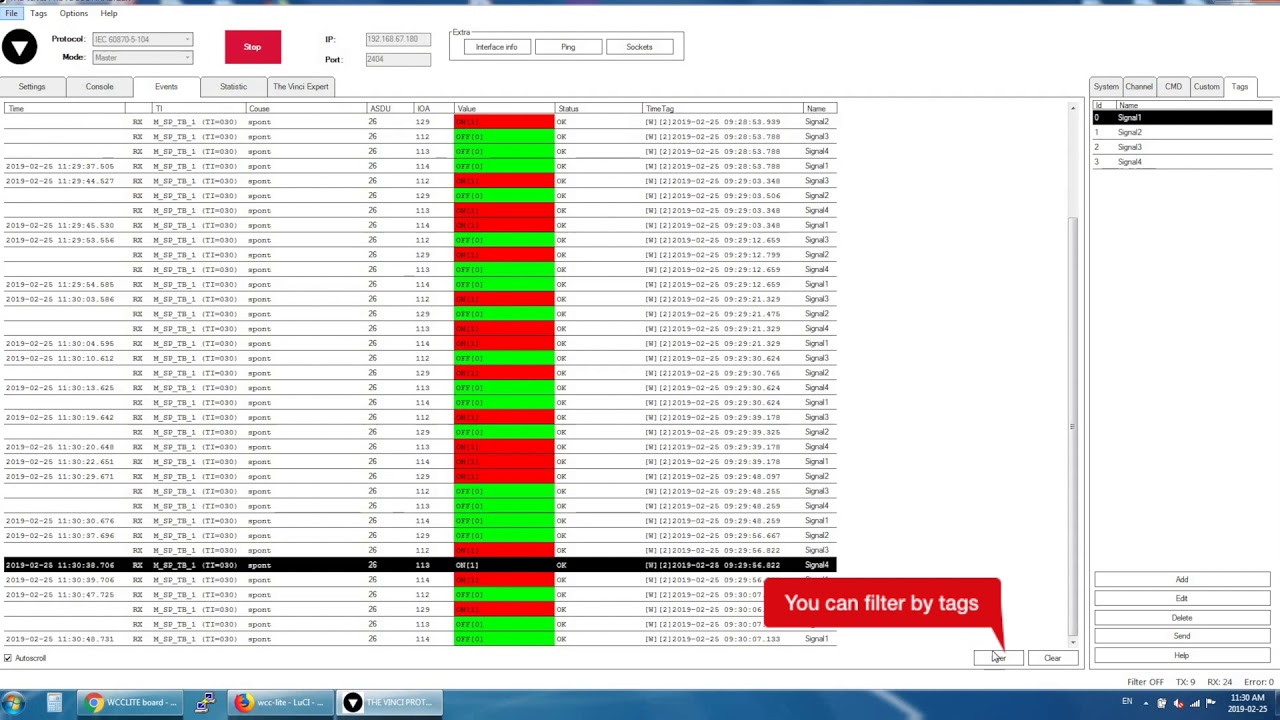Viewport: 1280px width, 720px height.
Task: Switch to the Statistic tab
Action: point(233,87)
